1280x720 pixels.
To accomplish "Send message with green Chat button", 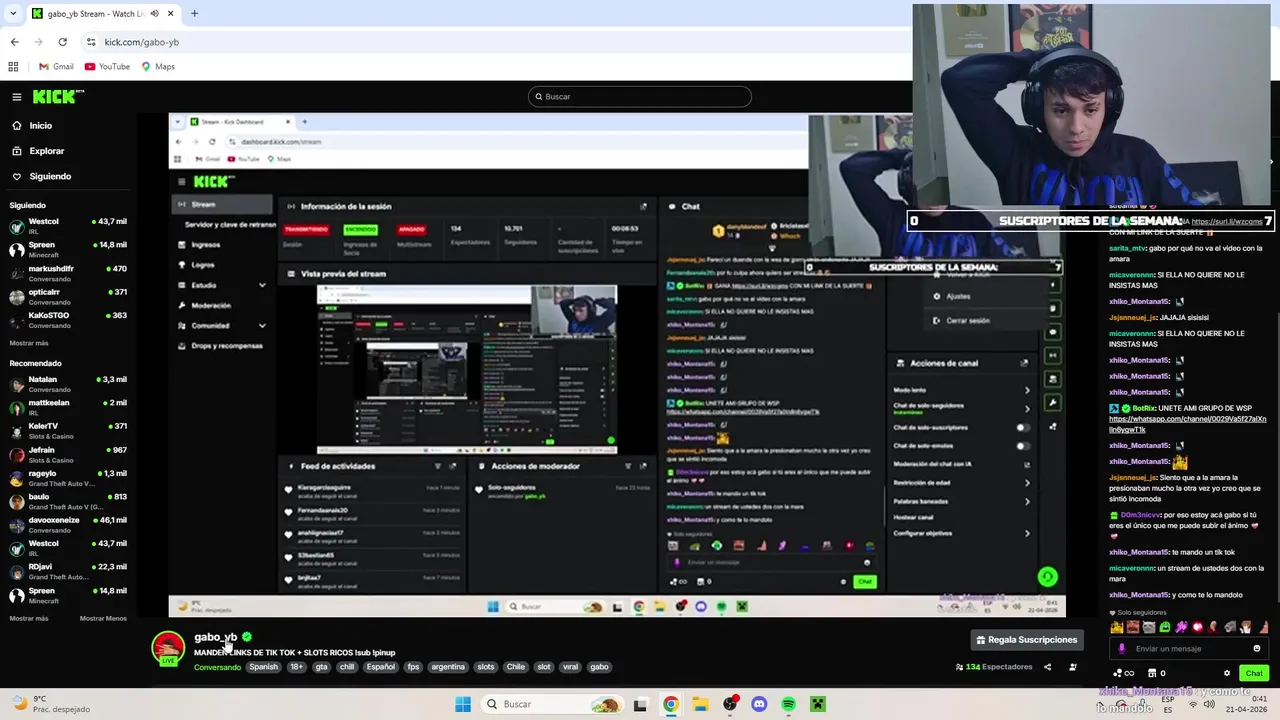I will coord(1254,673).
